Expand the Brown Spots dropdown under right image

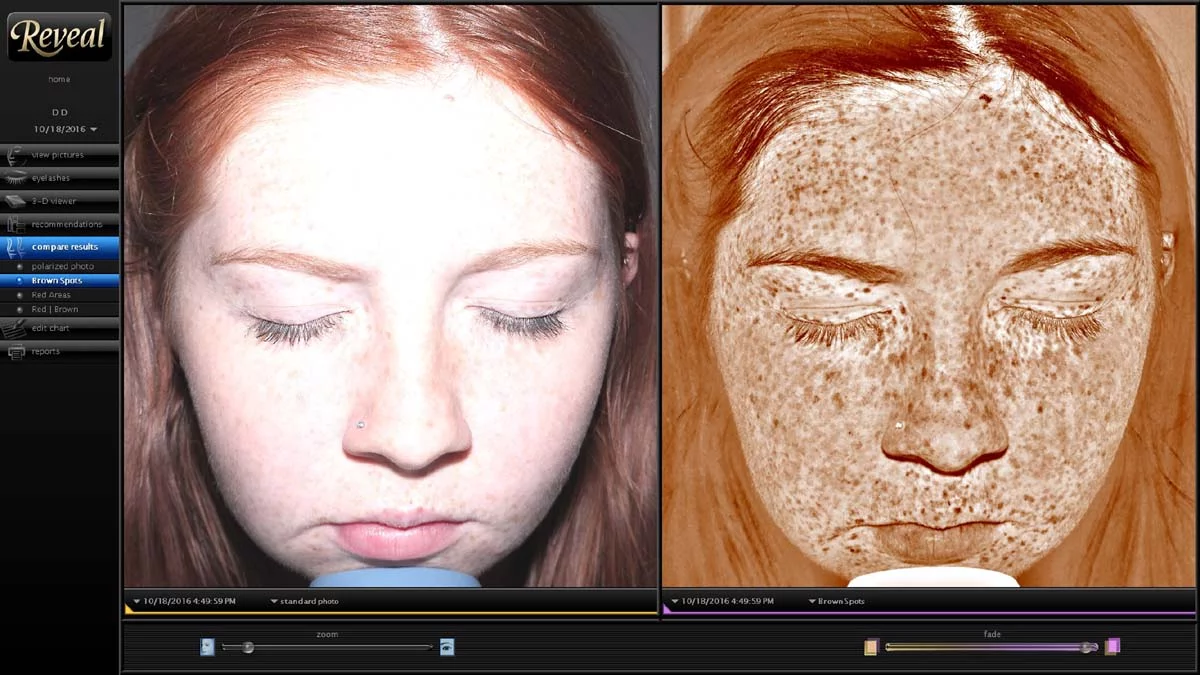836,601
